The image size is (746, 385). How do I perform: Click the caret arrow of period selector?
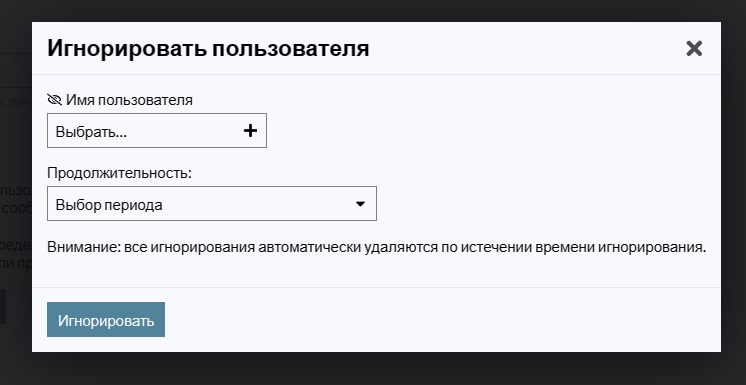click(x=360, y=204)
